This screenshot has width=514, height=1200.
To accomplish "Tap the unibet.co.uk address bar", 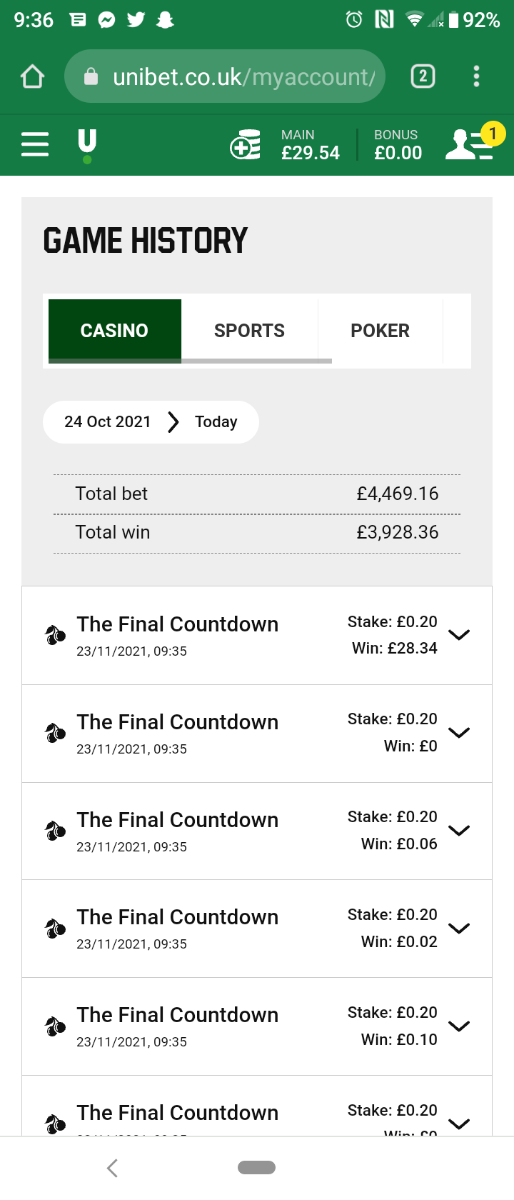I will [225, 76].
